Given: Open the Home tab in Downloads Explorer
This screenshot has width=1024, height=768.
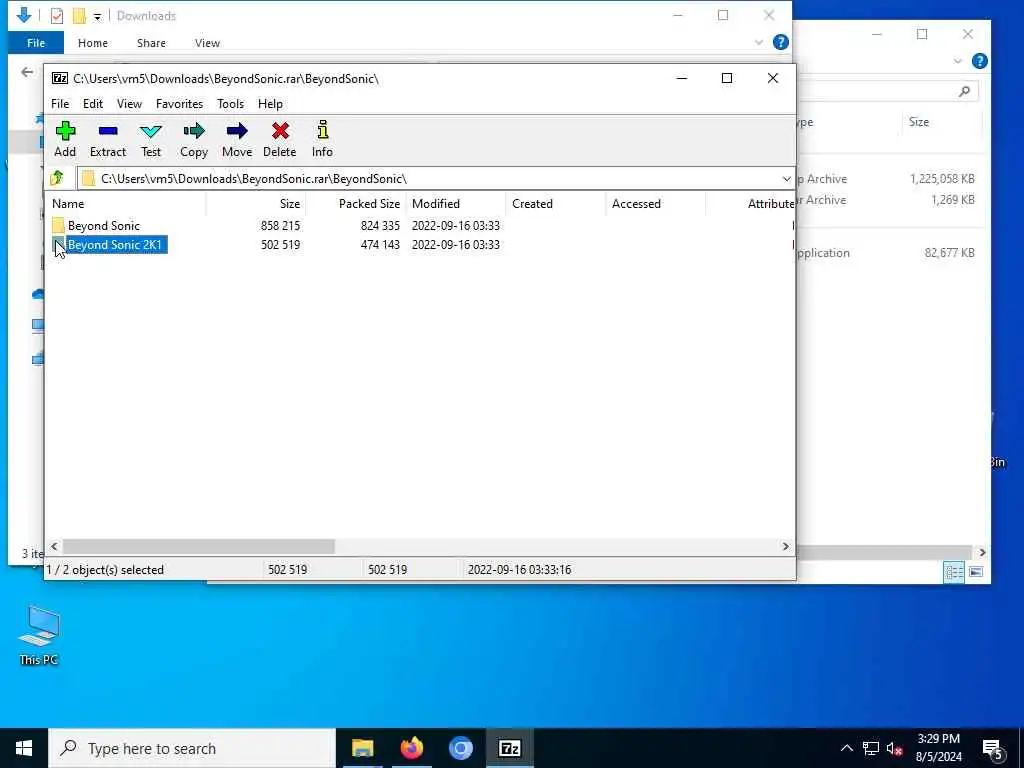Looking at the screenshot, I should pyautogui.click(x=93, y=43).
